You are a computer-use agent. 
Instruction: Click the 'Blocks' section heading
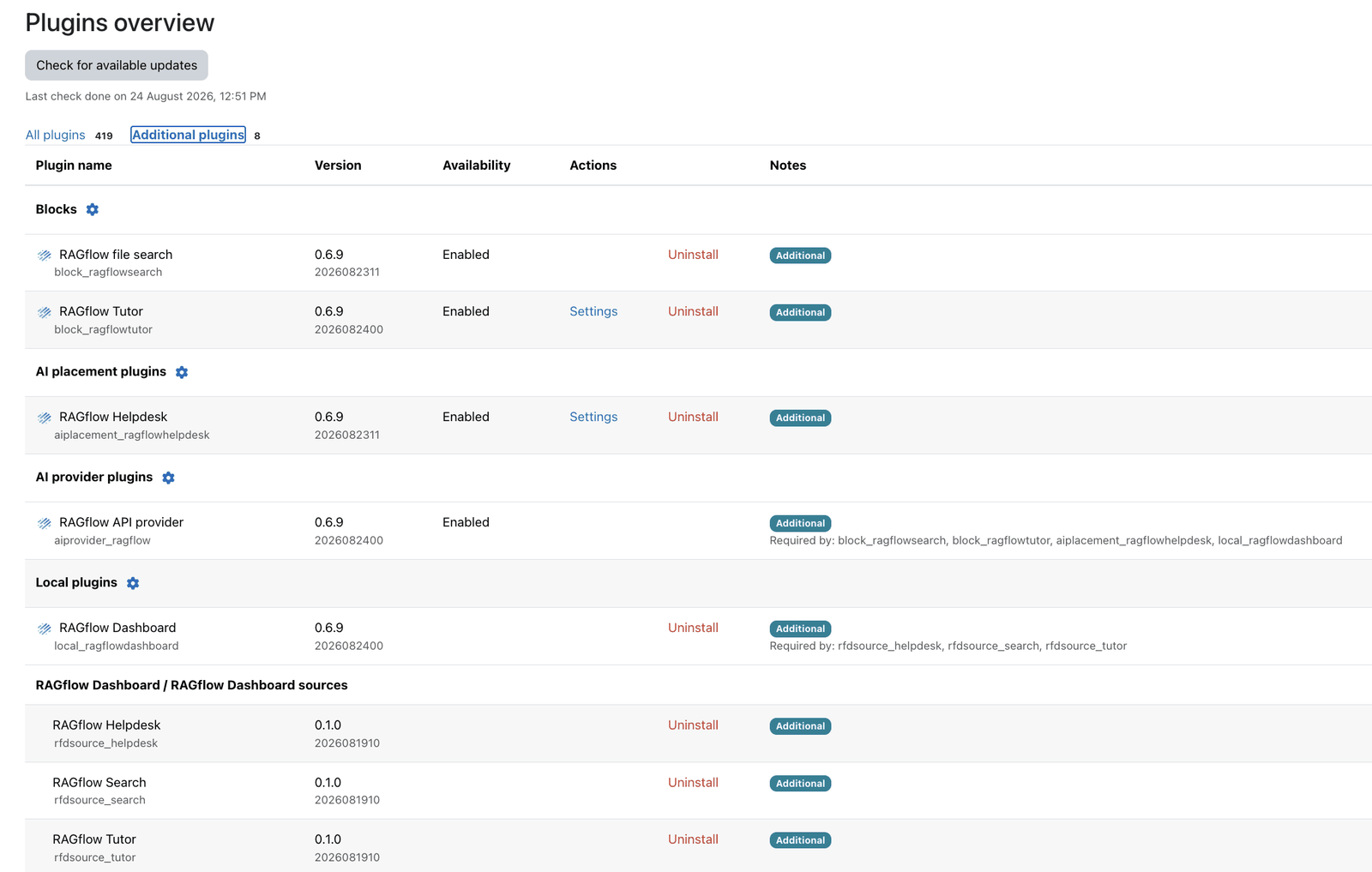pos(56,209)
